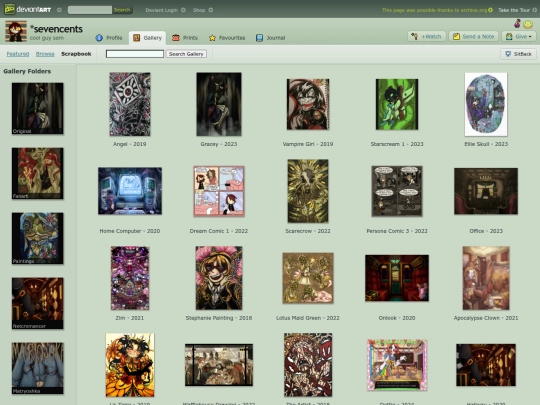The height and width of the screenshot is (405, 540).
Task: Open the Dream Comic 1 - 2022 thumbnail
Action: click(x=219, y=191)
